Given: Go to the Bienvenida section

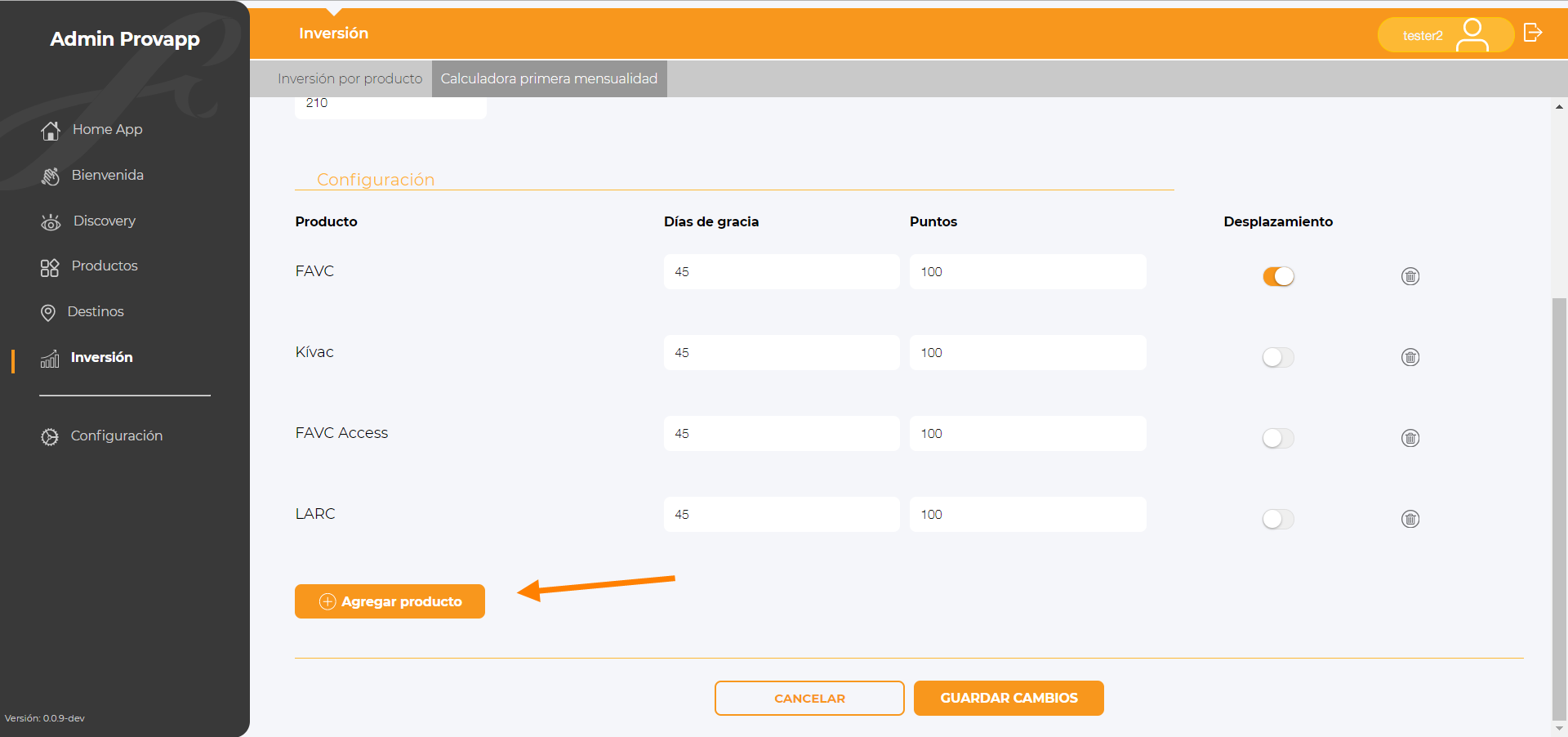Looking at the screenshot, I should click(x=107, y=175).
